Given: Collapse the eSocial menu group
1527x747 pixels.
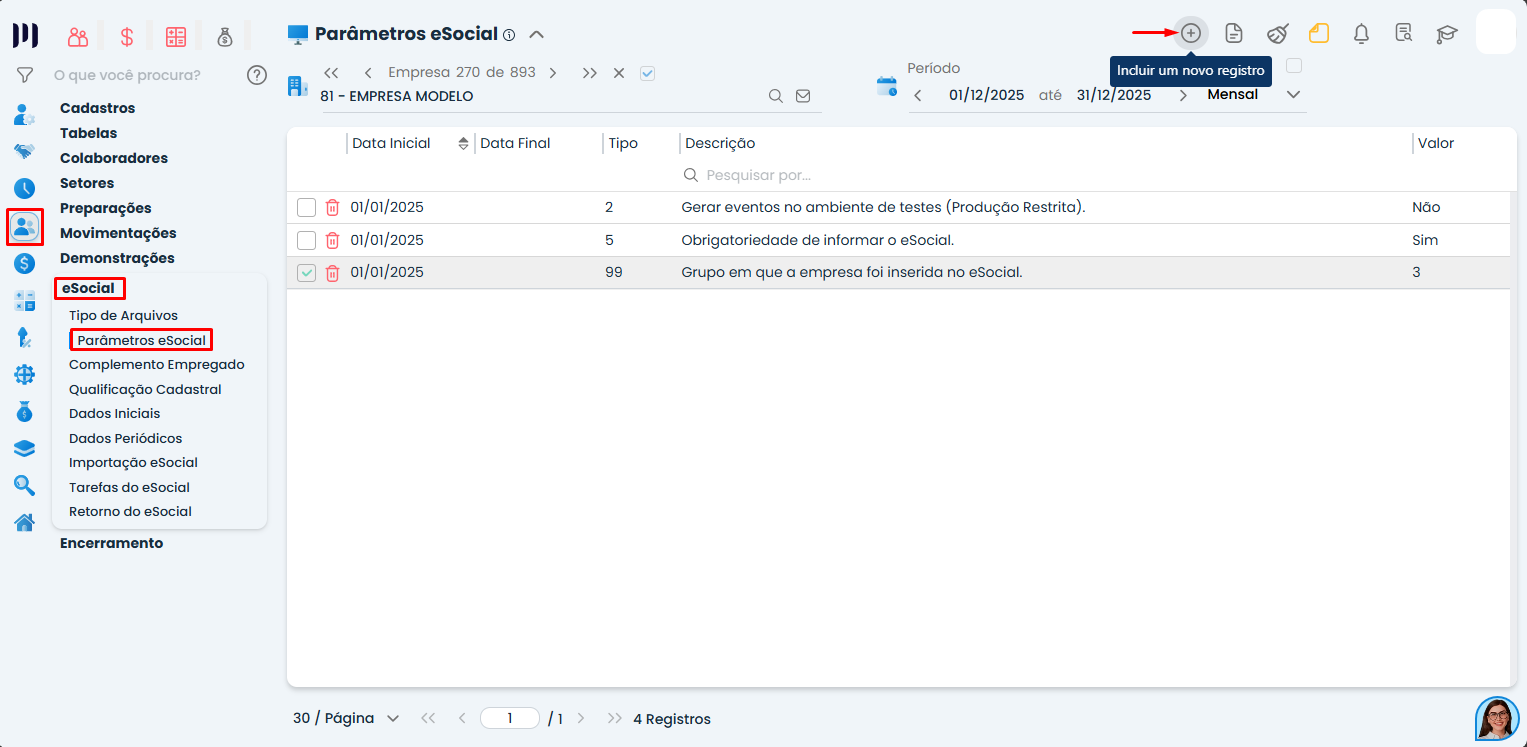Looking at the screenshot, I should coord(89,289).
